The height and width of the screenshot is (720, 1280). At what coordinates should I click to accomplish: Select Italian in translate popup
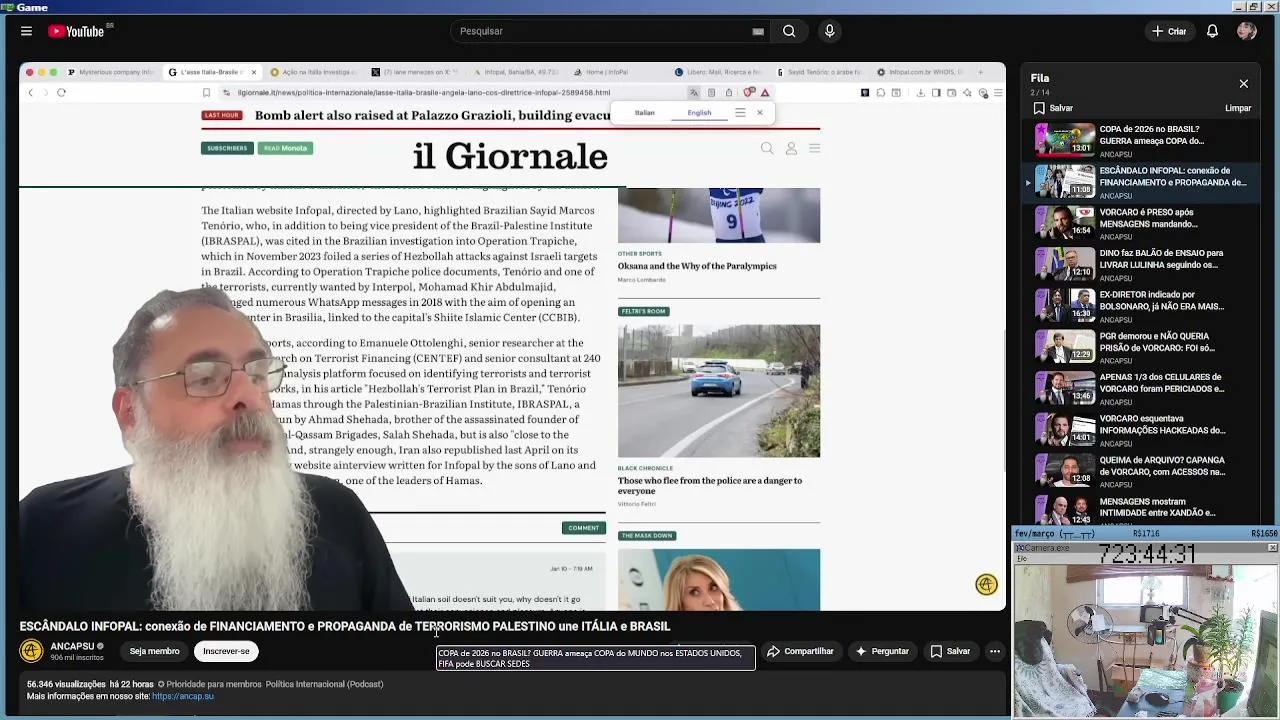pyautogui.click(x=645, y=113)
